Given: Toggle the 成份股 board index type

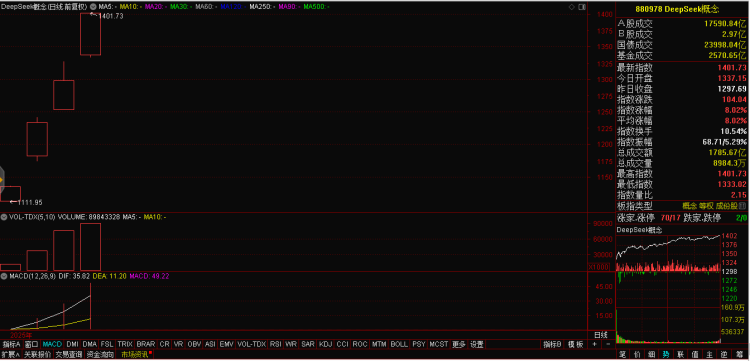Looking at the screenshot, I should tap(727, 206).
